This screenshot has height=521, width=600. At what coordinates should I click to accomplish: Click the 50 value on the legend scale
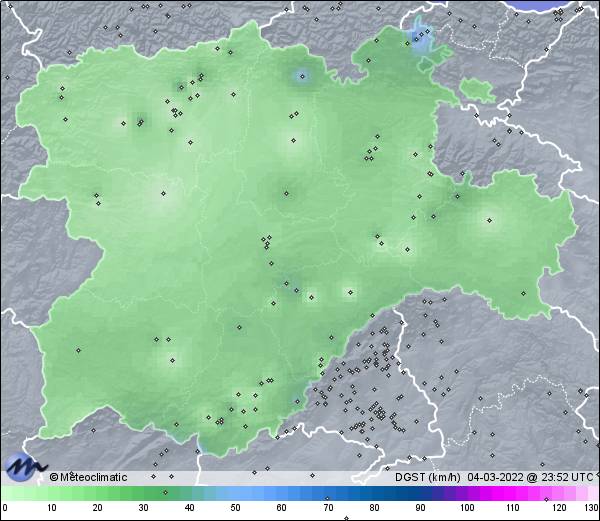click(x=235, y=508)
